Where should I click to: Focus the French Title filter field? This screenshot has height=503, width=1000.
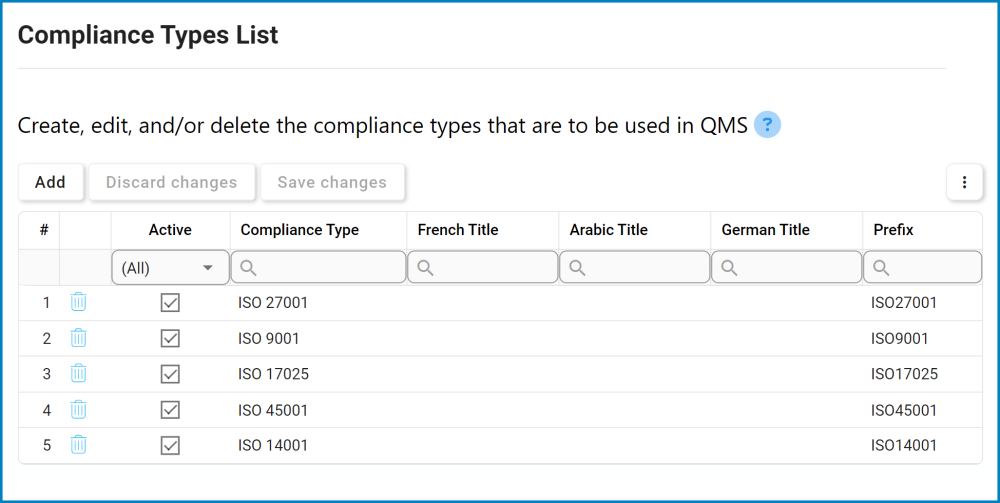point(483,268)
